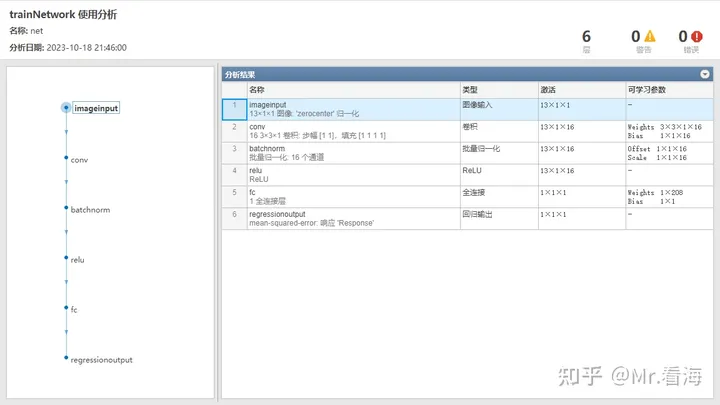This screenshot has height=405, width=720.
Task: Select the conv node in graph
Action: (79, 160)
